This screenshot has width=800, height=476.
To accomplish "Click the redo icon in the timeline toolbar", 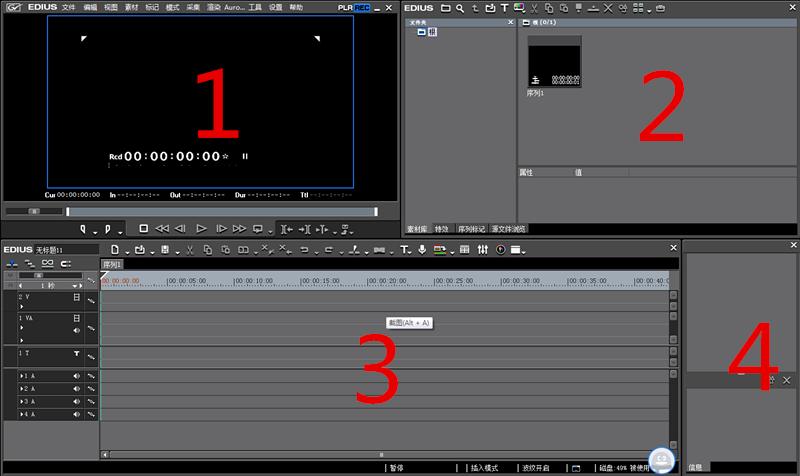I will 329,249.
